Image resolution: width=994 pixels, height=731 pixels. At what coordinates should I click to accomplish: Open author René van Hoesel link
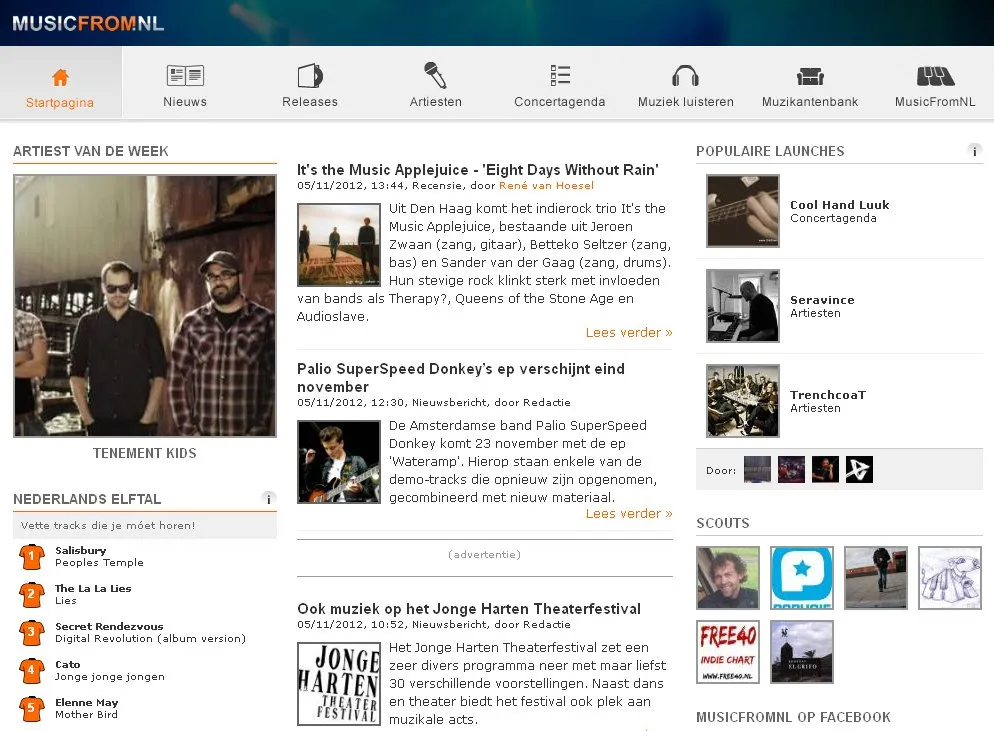[x=546, y=185]
